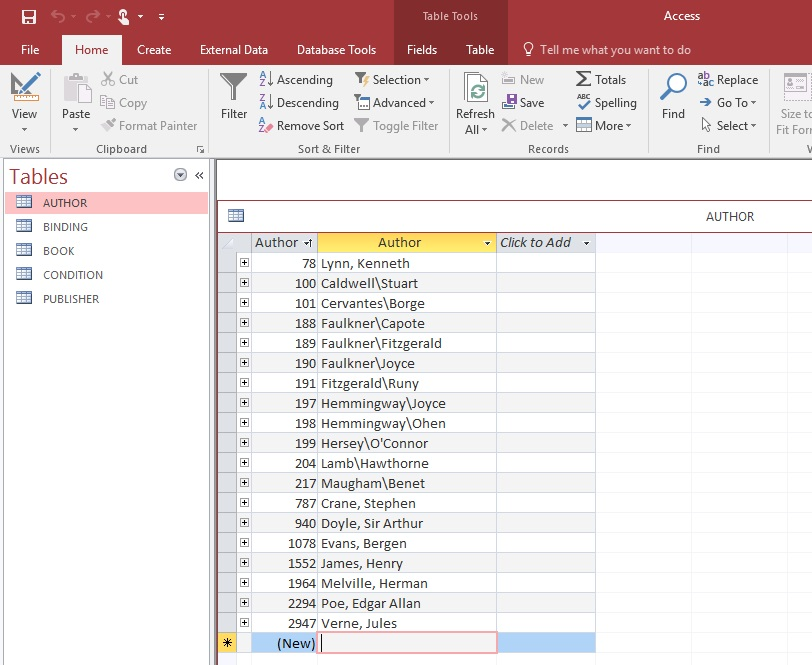Viewport: 812px width, 665px height.
Task: Run Spelling check
Action: click(606, 103)
